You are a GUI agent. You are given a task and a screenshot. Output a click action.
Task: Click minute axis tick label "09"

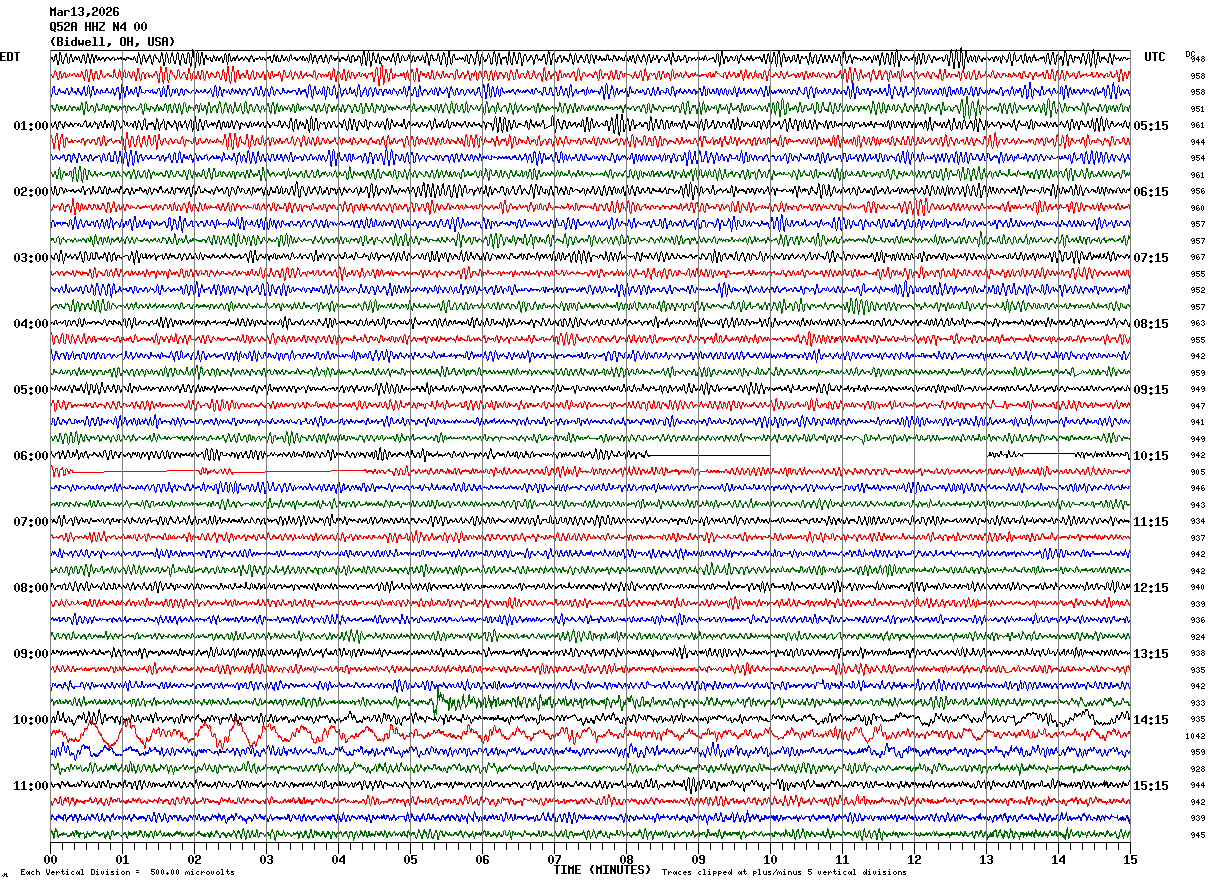click(698, 859)
